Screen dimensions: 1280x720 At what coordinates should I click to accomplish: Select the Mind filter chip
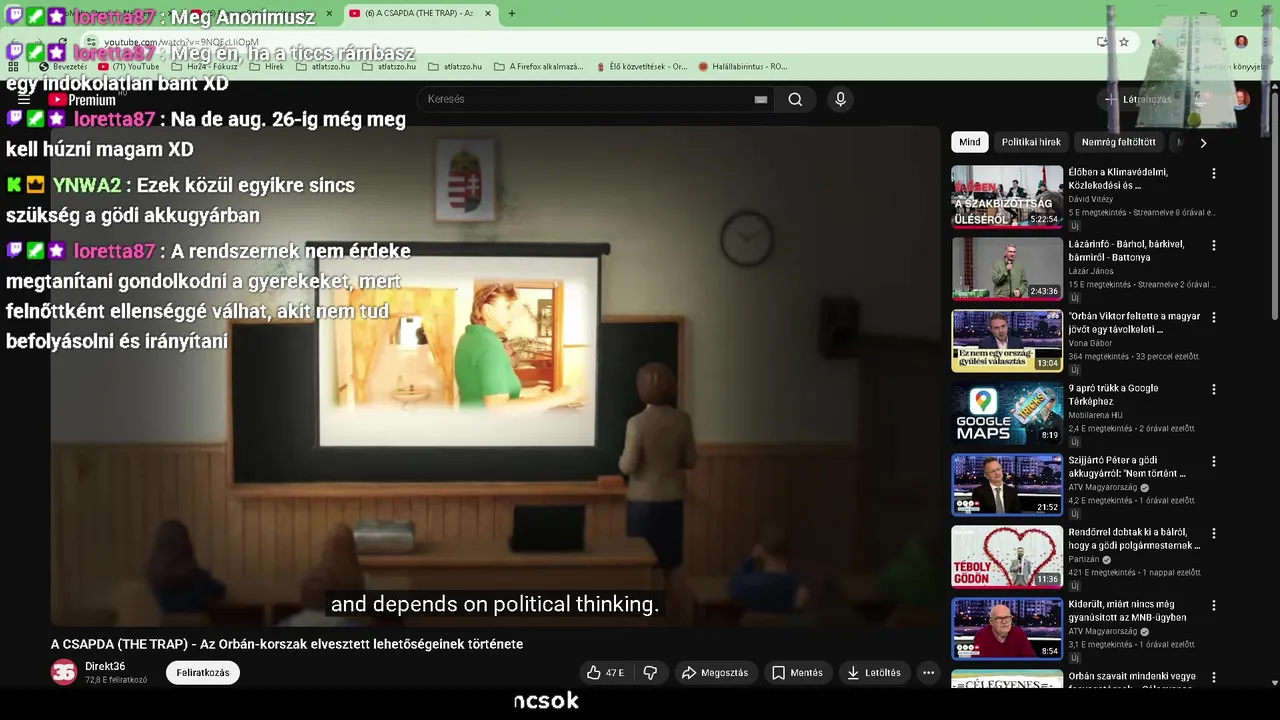coord(970,142)
